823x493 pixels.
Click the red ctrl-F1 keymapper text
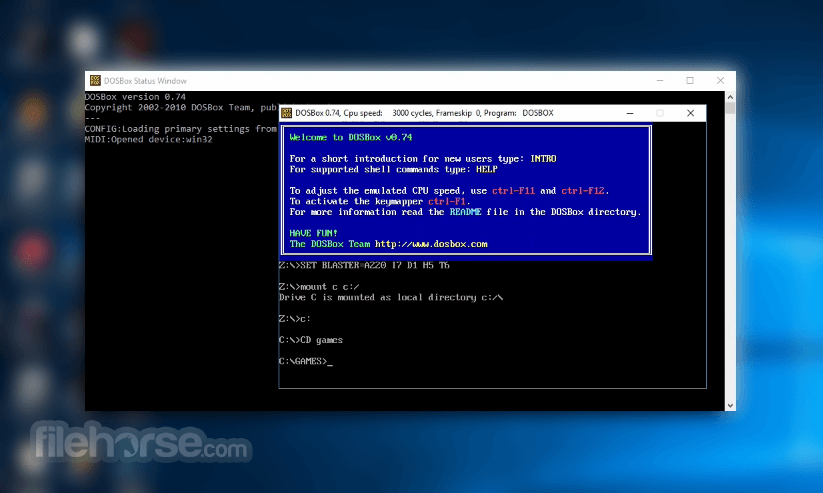(x=447, y=202)
